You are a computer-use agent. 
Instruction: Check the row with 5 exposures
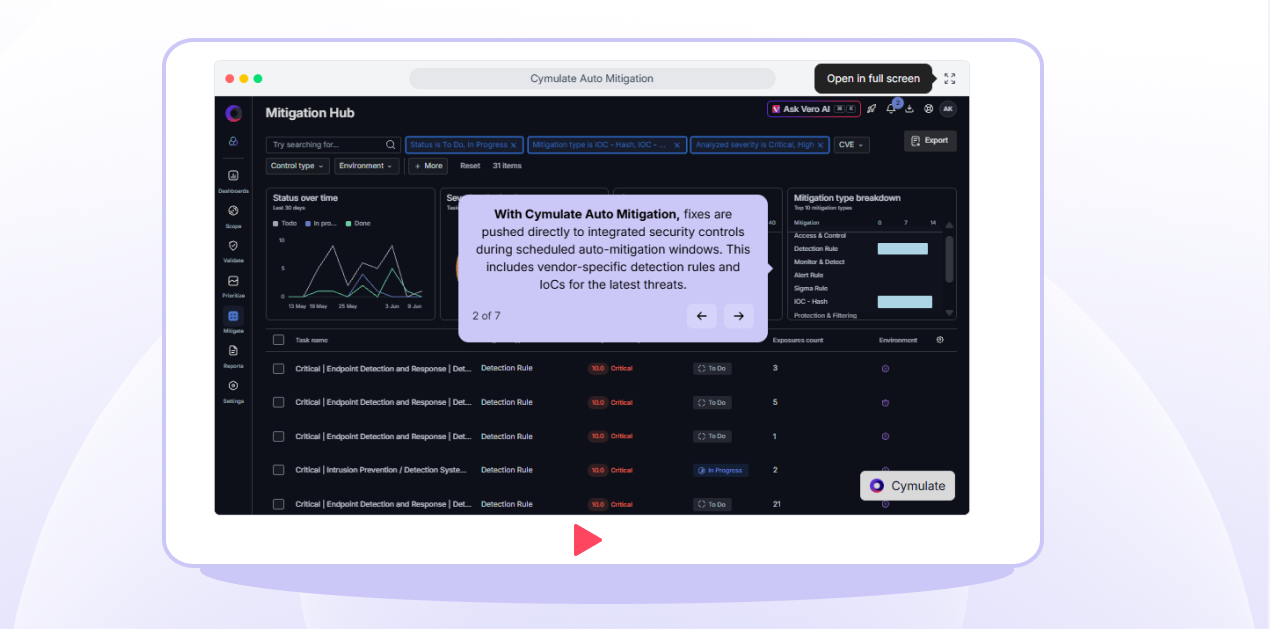(x=278, y=403)
